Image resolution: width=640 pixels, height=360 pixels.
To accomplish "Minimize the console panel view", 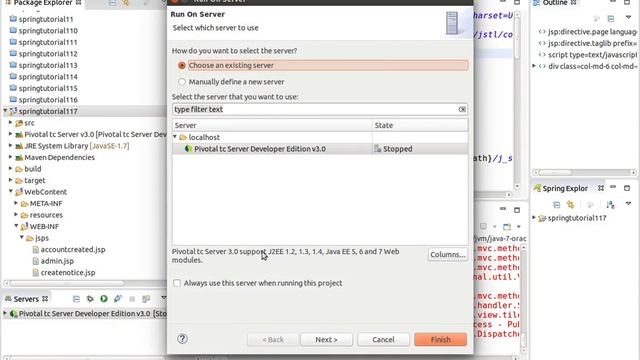I will coord(503,209).
